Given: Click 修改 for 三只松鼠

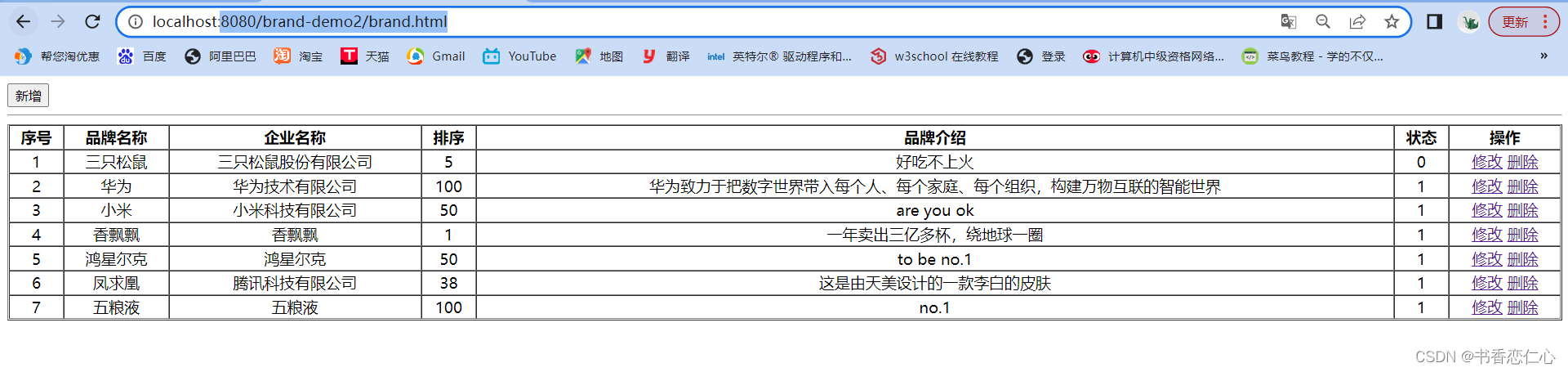Looking at the screenshot, I should tap(1487, 162).
